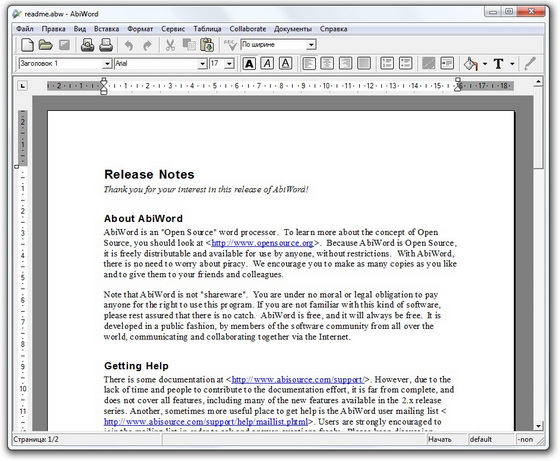Open the Правка menu
The width and height of the screenshot is (560, 461).
pyautogui.click(x=53, y=29)
